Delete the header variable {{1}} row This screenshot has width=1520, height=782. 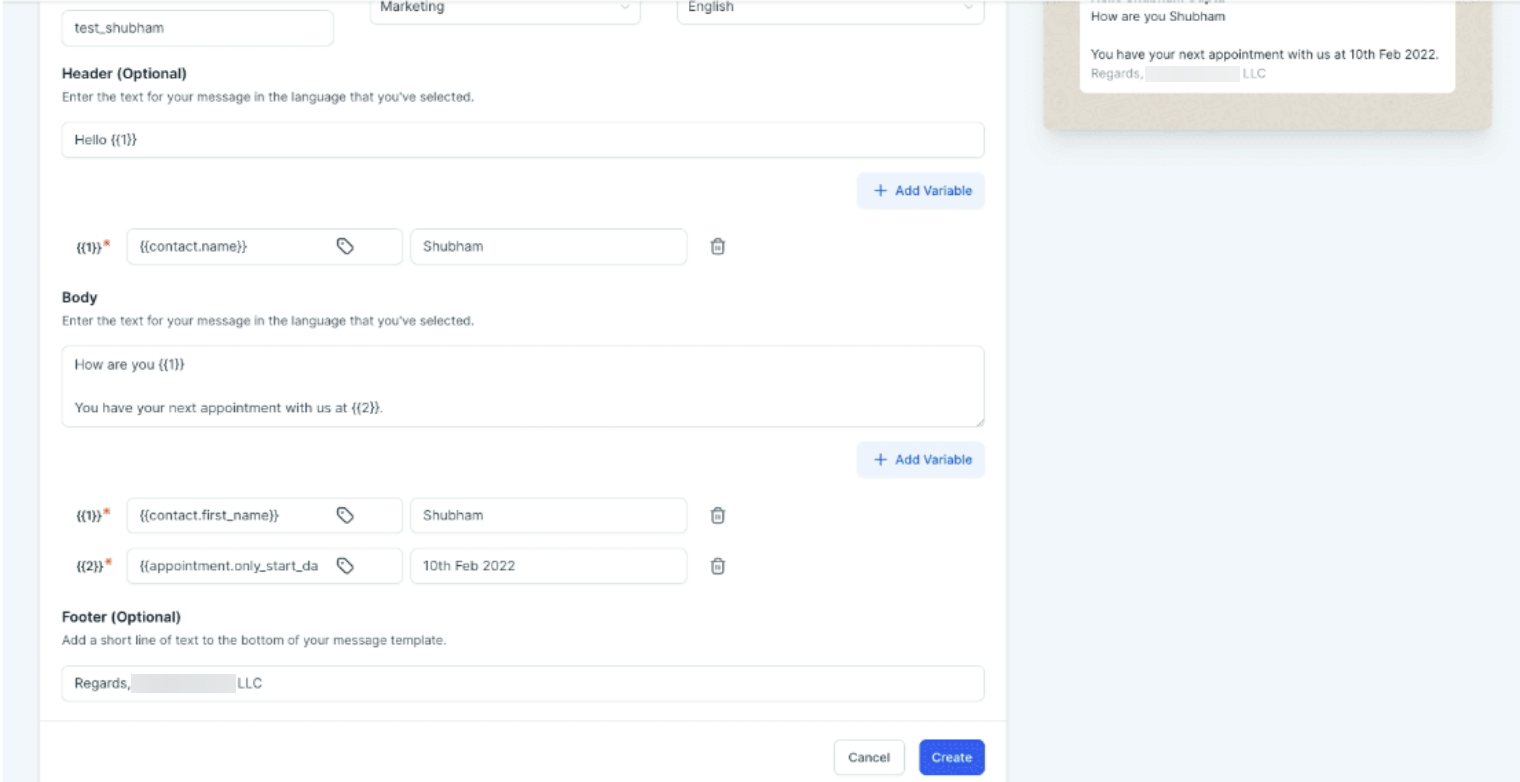717,247
